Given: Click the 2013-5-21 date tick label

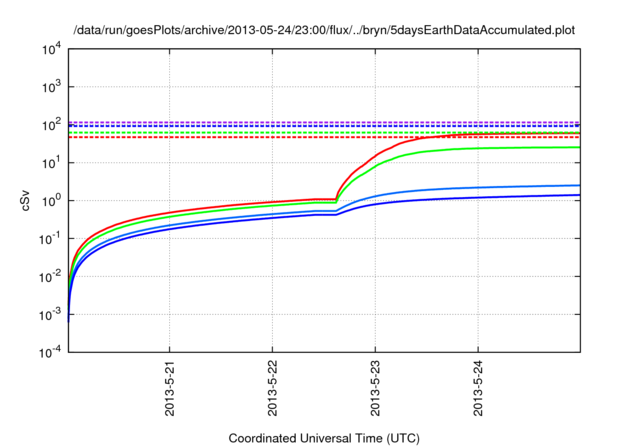Looking at the screenshot, I should [x=169, y=388].
